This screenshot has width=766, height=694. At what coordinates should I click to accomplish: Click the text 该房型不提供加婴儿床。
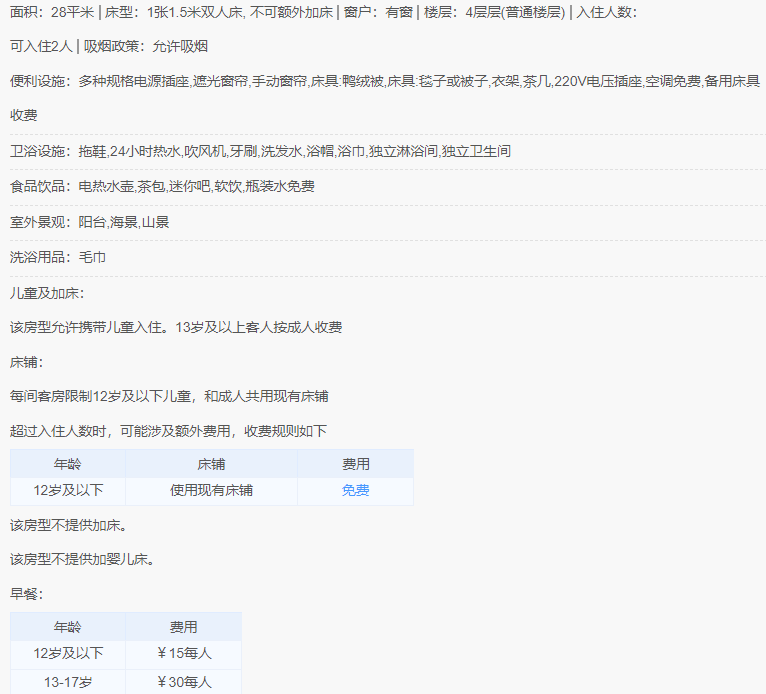coord(82,560)
